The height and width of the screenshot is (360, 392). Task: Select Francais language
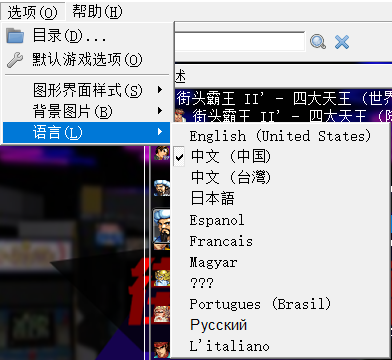[280, 241]
